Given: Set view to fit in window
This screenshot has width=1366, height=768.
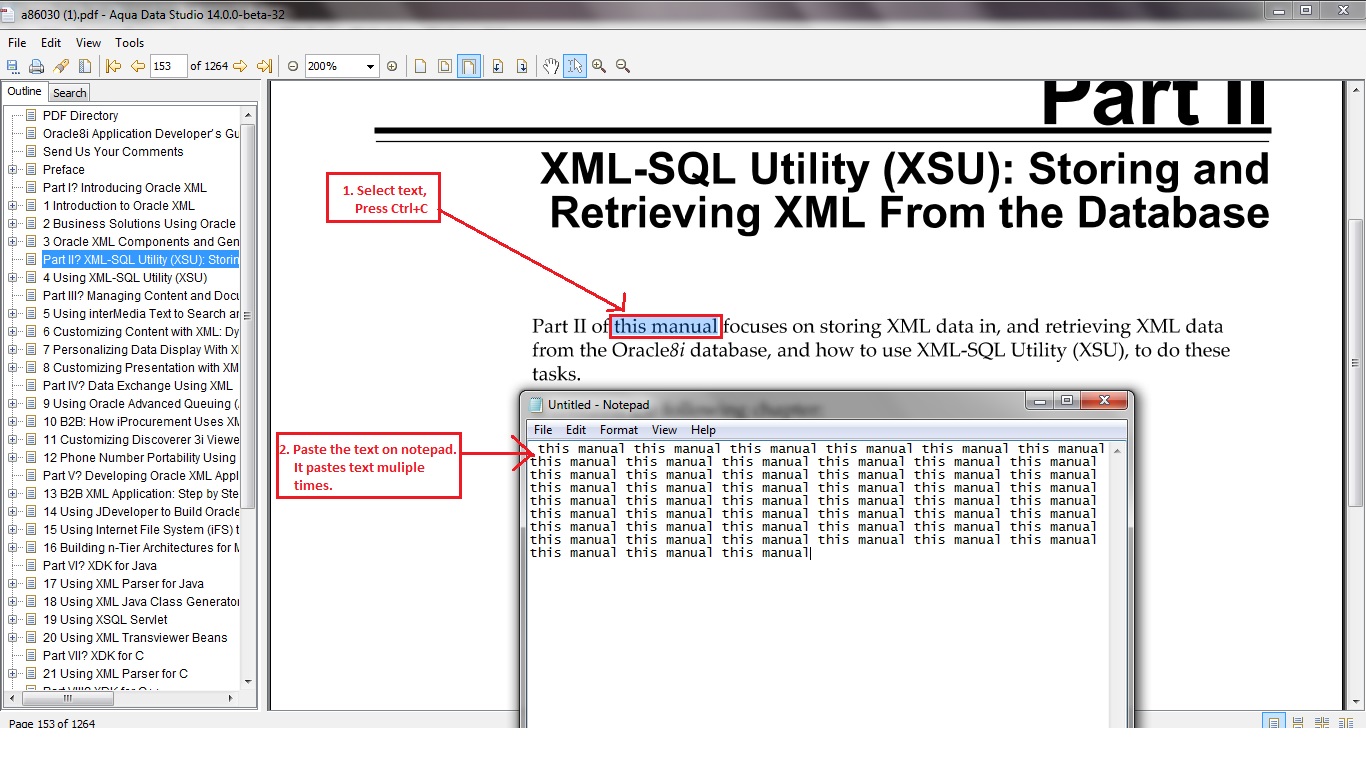Looking at the screenshot, I should (x=445, y=66).
